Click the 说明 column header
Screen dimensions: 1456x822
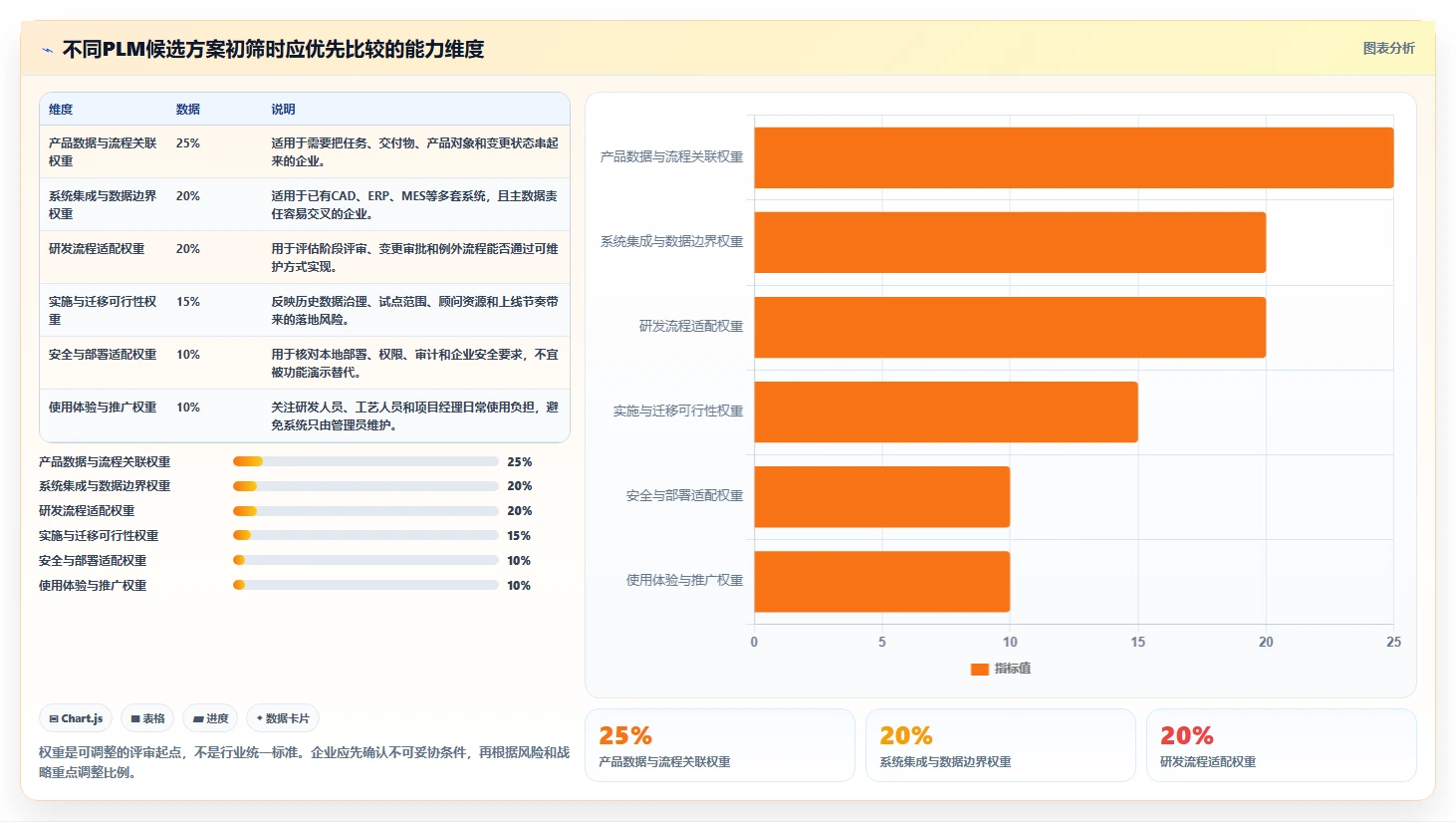[283, 109]
